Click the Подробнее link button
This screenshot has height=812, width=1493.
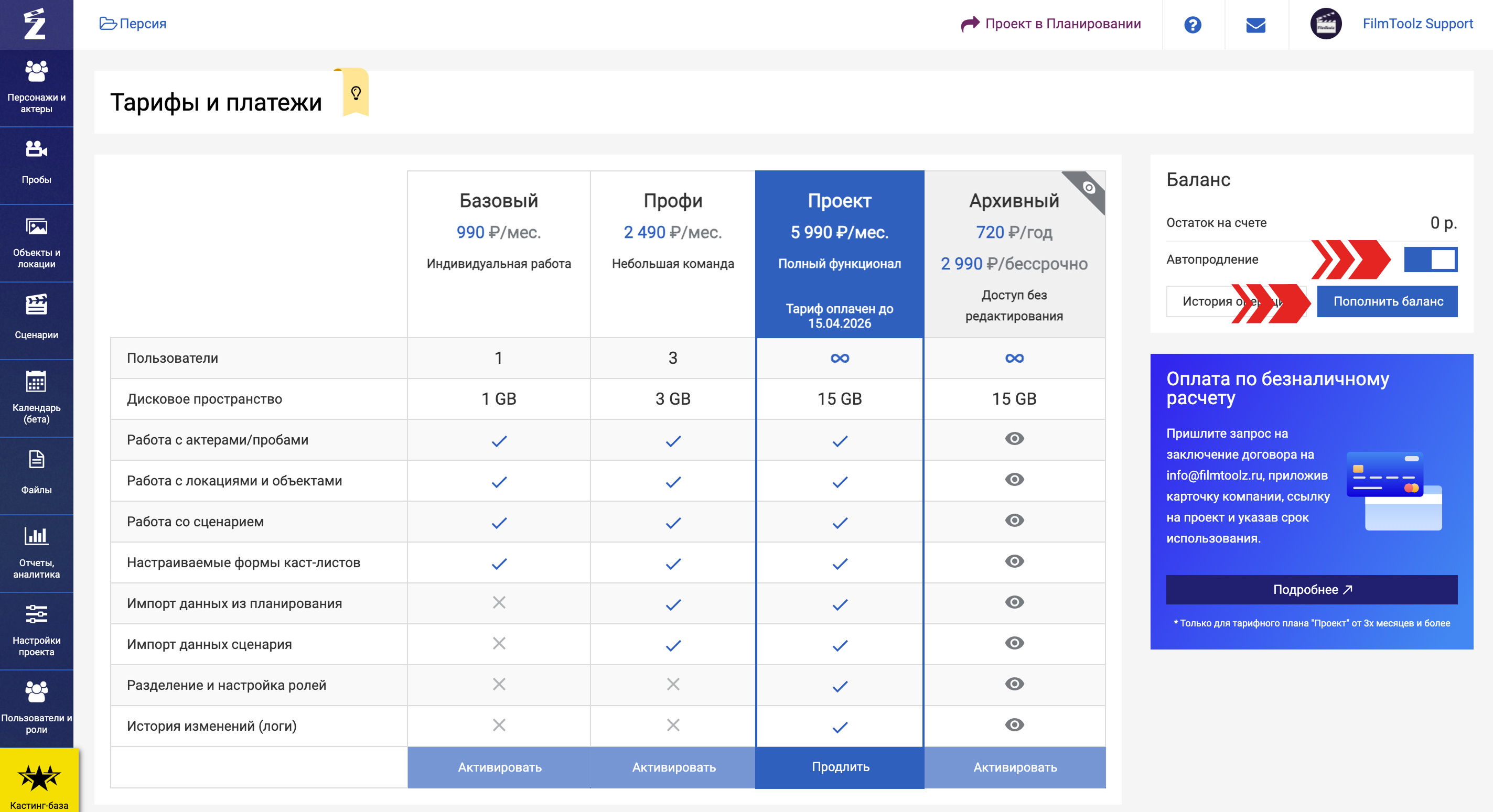(1311, 589)
